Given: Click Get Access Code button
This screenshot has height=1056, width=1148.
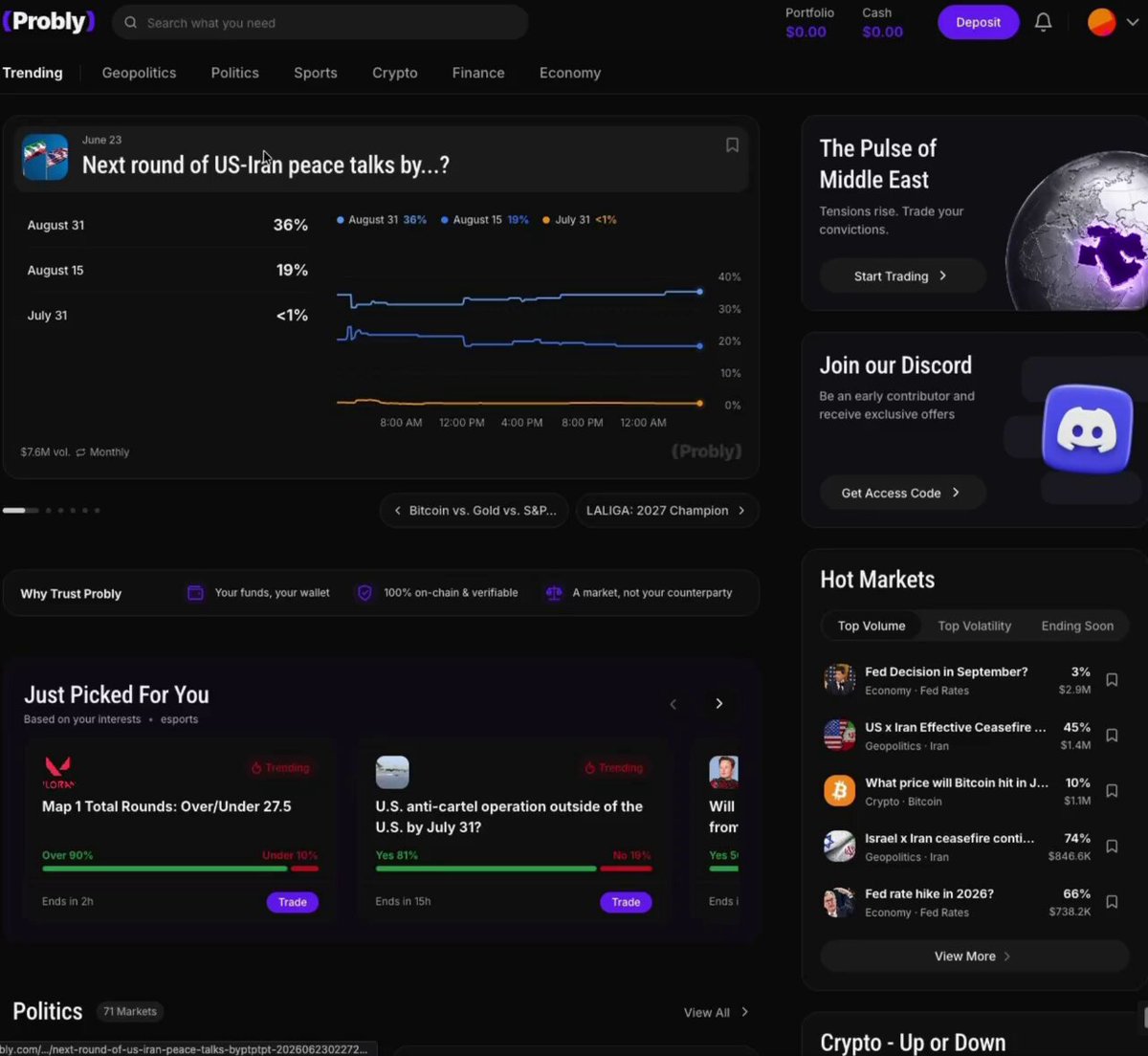Looking at the screenshot, I should pos(901,493).
